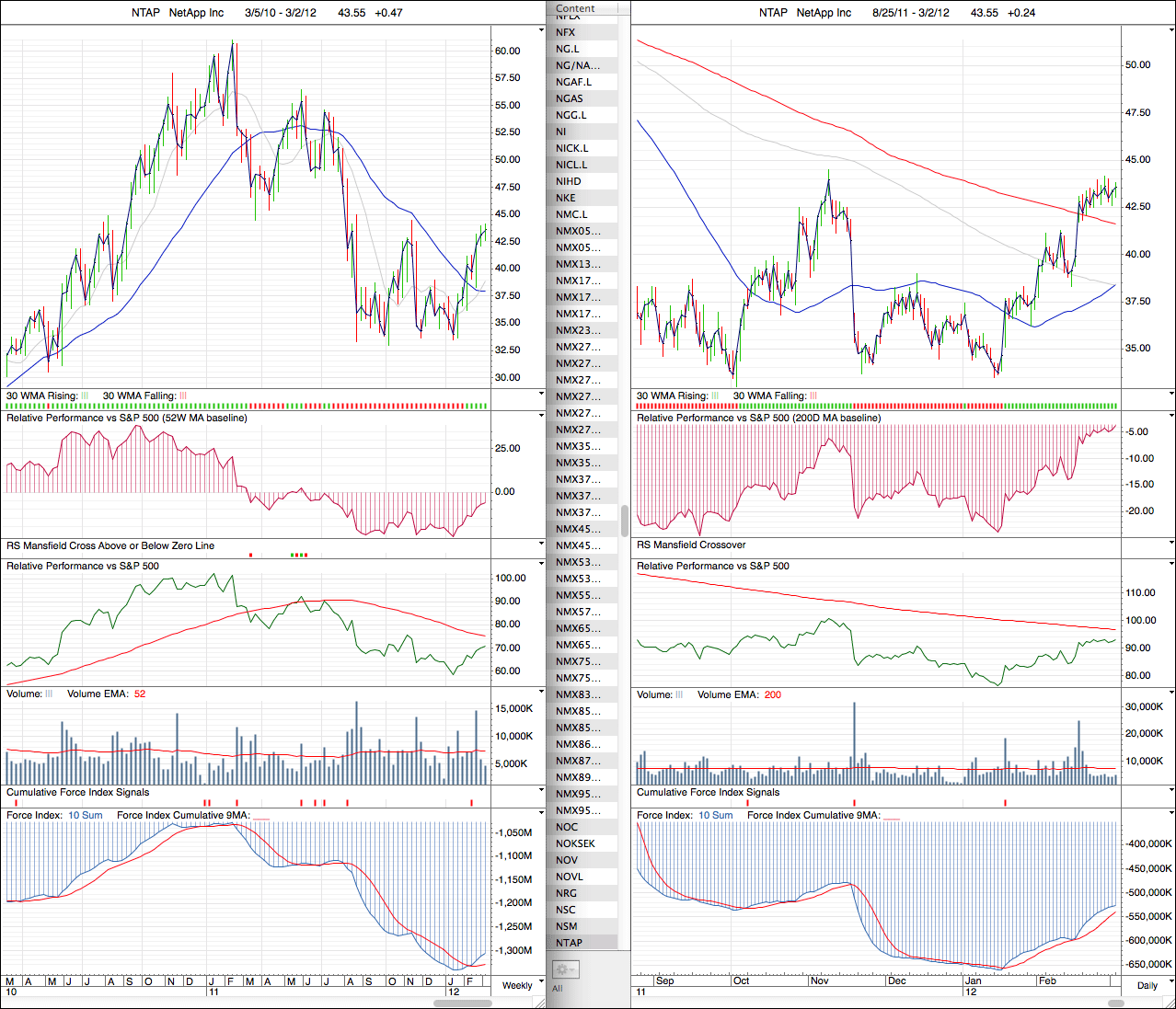Open daily Force Index panel menu arrow
1176x1009 pixels.
point(1170,815)
